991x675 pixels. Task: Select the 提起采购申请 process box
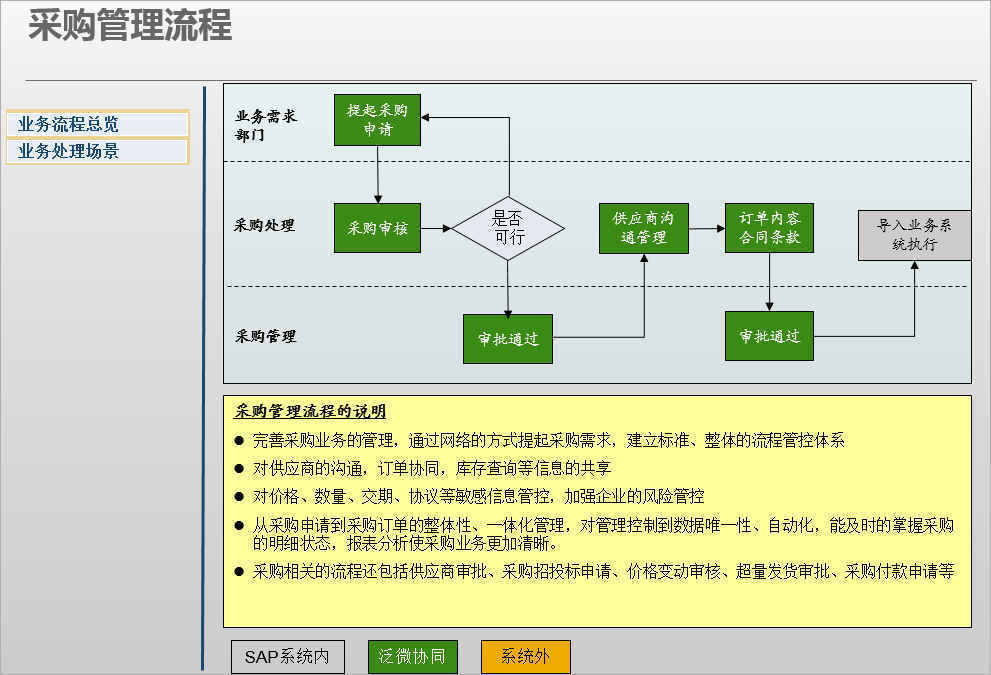pyautogui.click(x=377, y=120)
